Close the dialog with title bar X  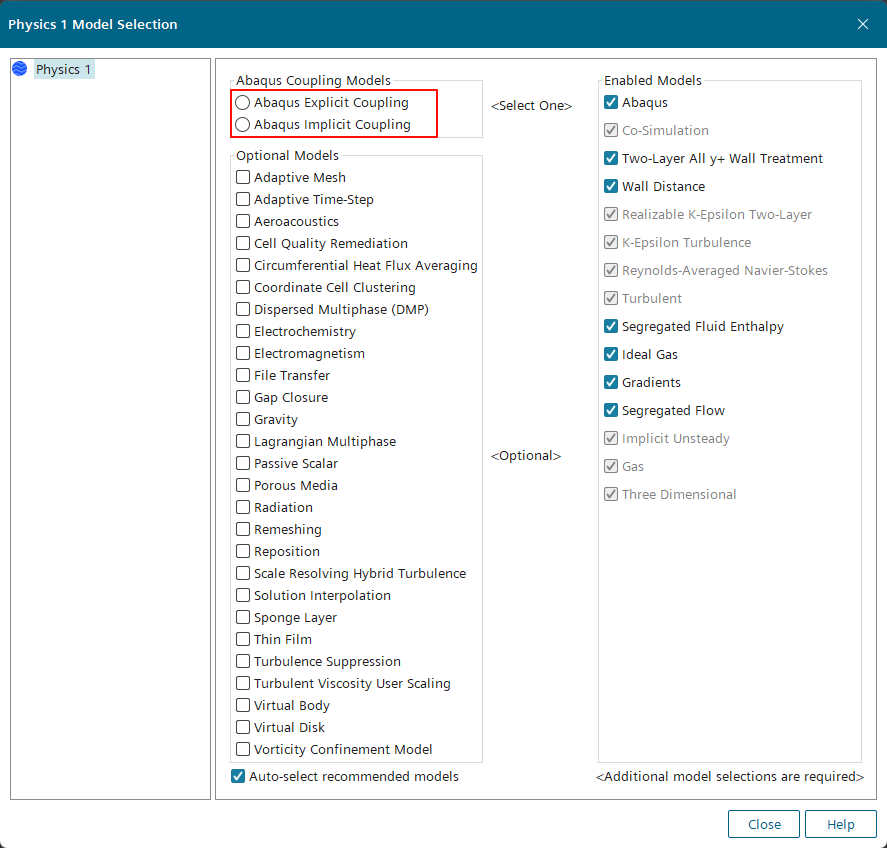[863, 24]
